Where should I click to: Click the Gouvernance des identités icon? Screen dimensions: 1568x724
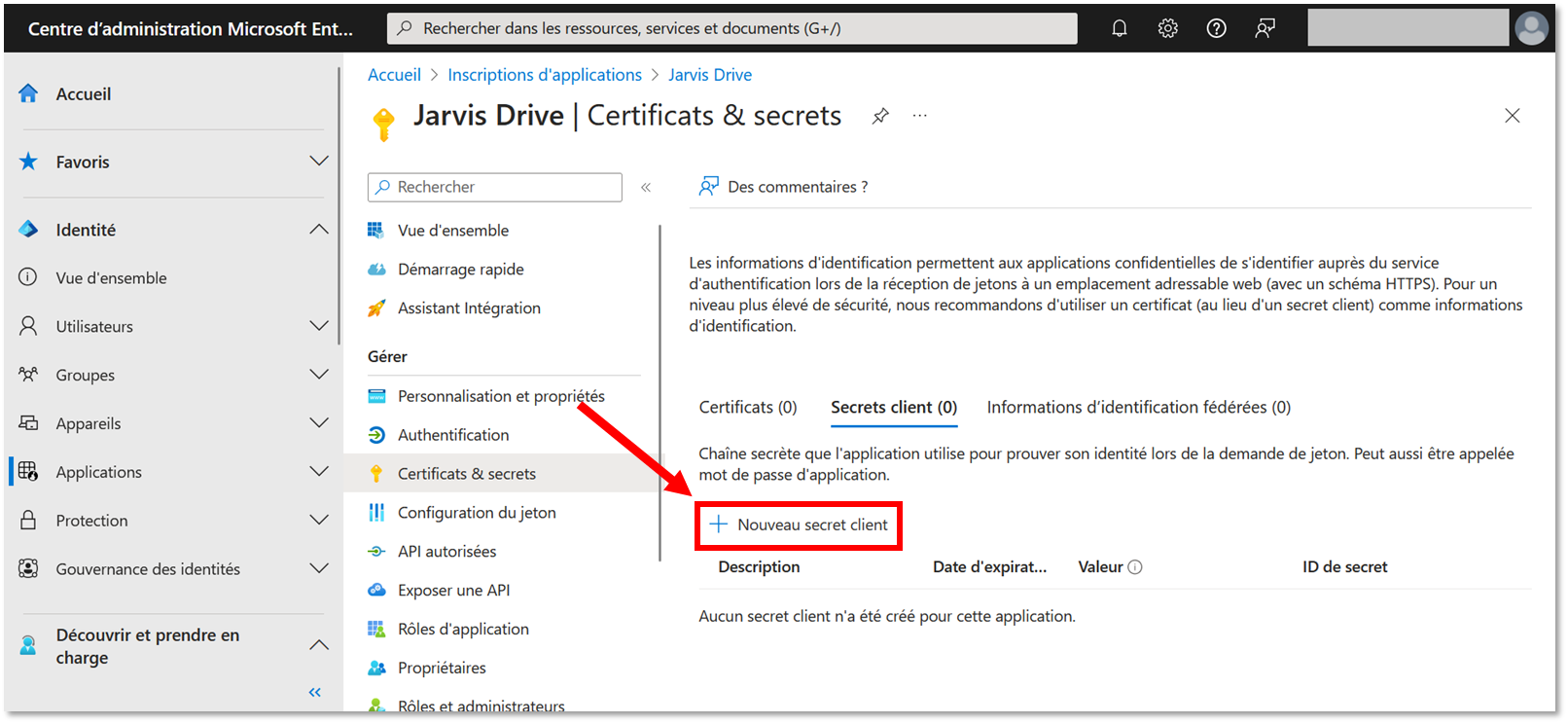(x=28, y=568)
